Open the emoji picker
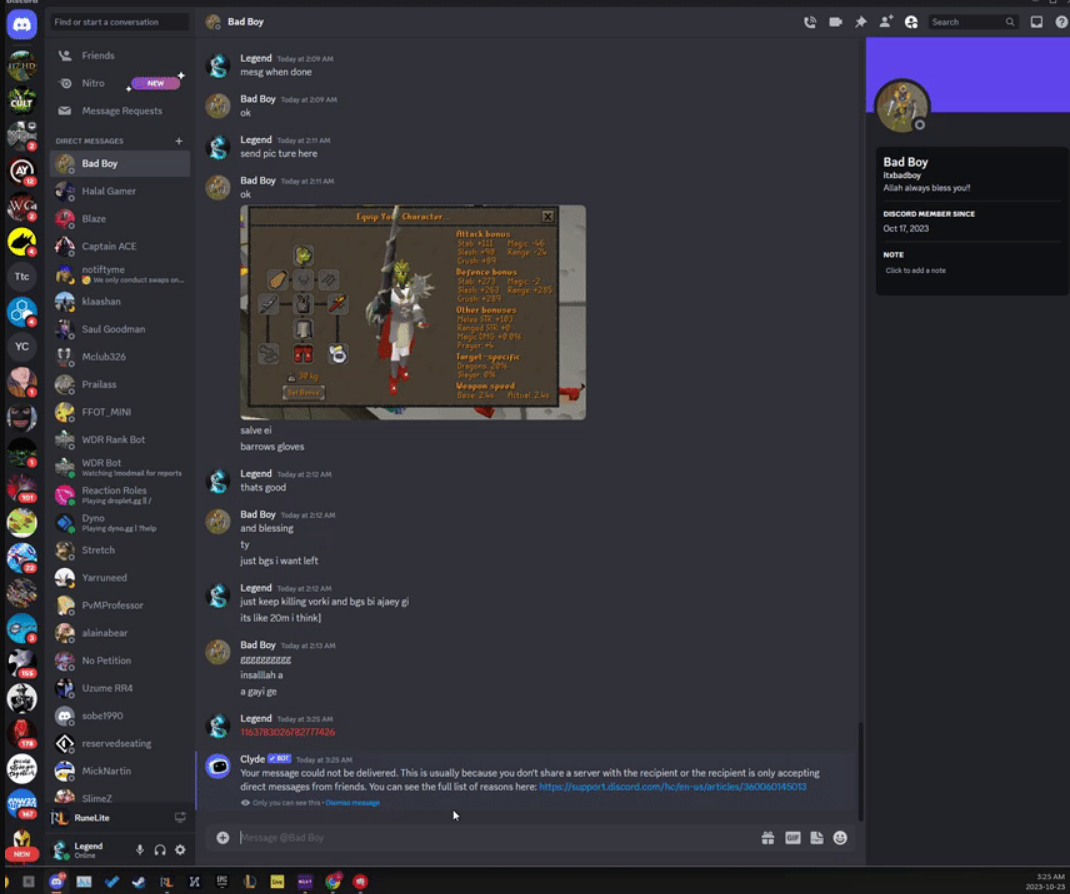The width and height of the screenshot is (1070, 894). pyautogui.click(x=840, y=838)
